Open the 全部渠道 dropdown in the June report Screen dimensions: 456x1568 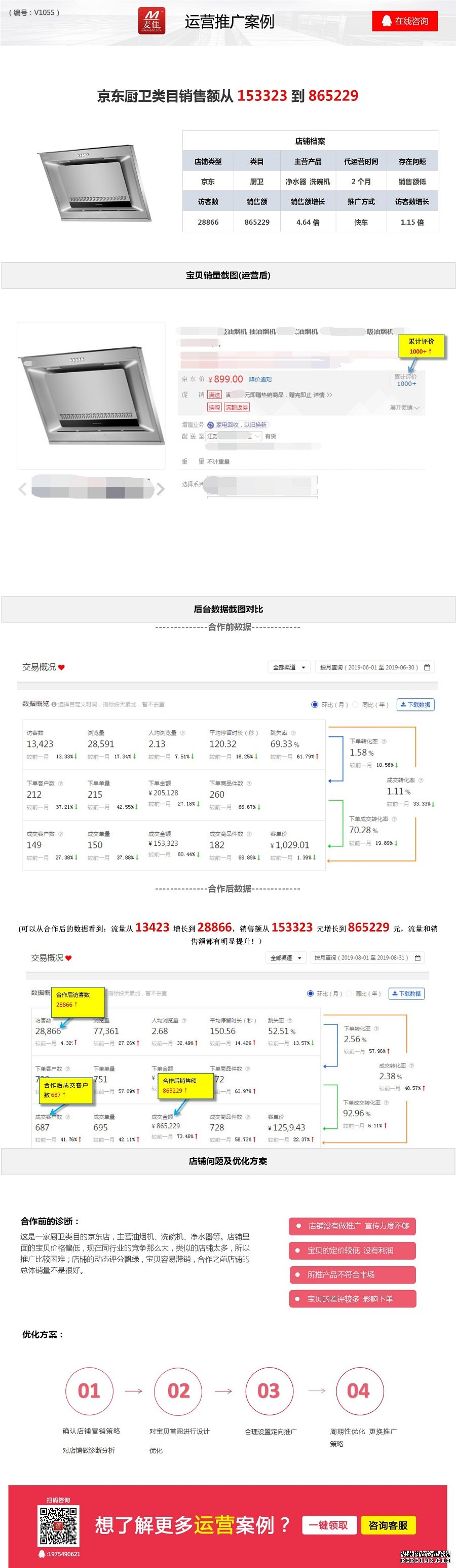click(x=289, y=667)
